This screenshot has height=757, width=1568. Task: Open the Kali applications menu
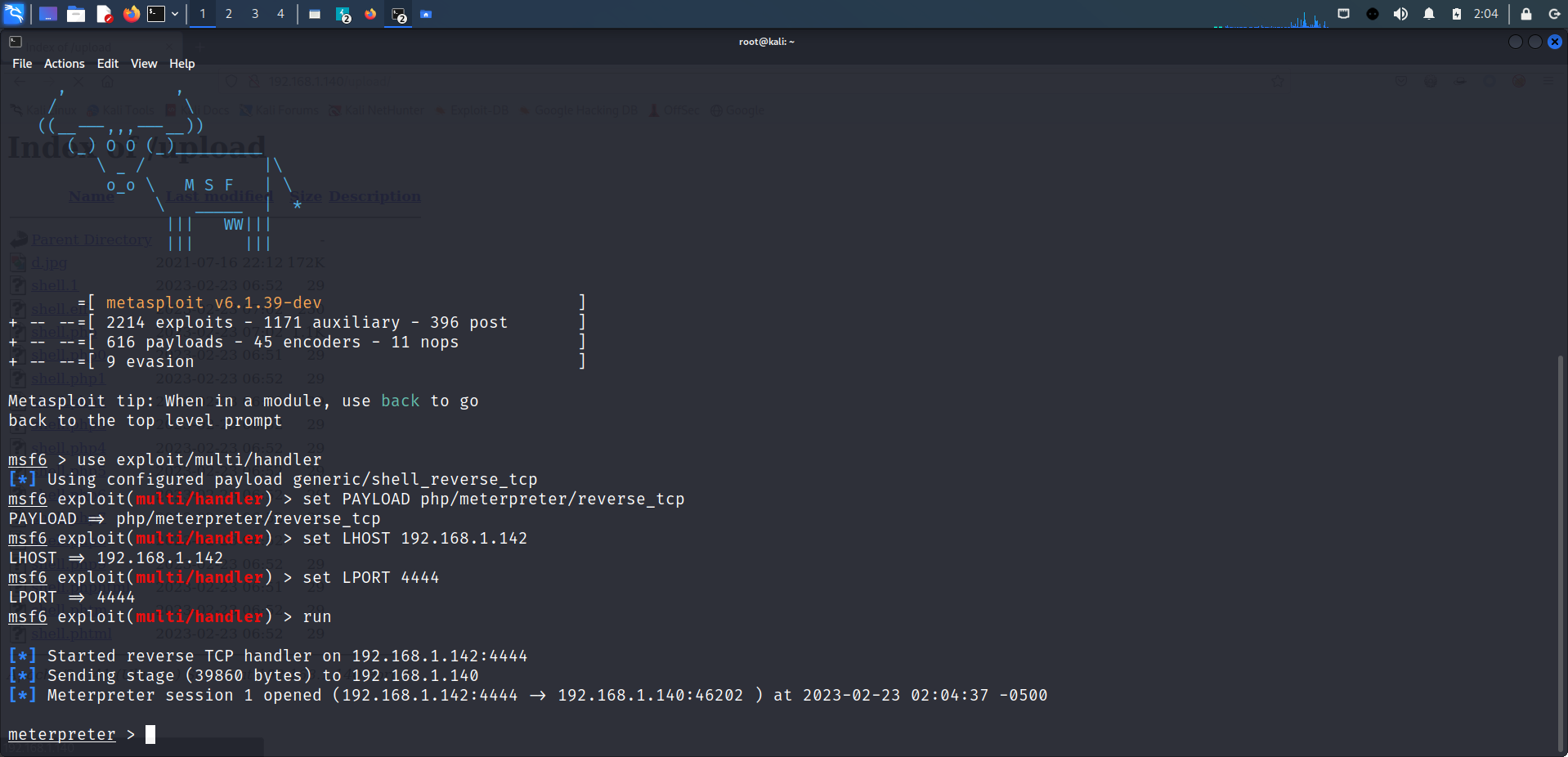(15, 14)
